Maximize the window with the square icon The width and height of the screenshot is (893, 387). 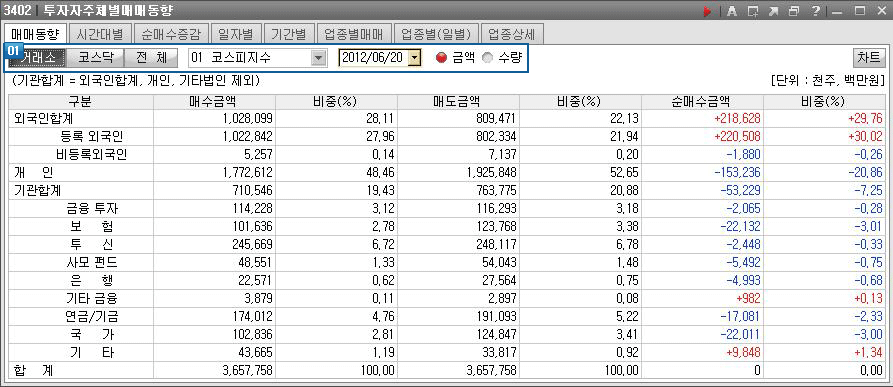click(860, 11)
